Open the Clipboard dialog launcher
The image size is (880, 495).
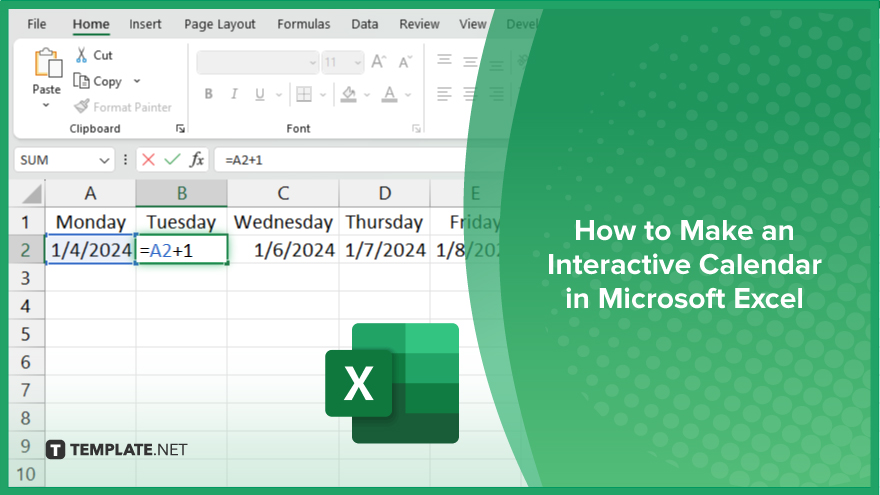(180, 129)
